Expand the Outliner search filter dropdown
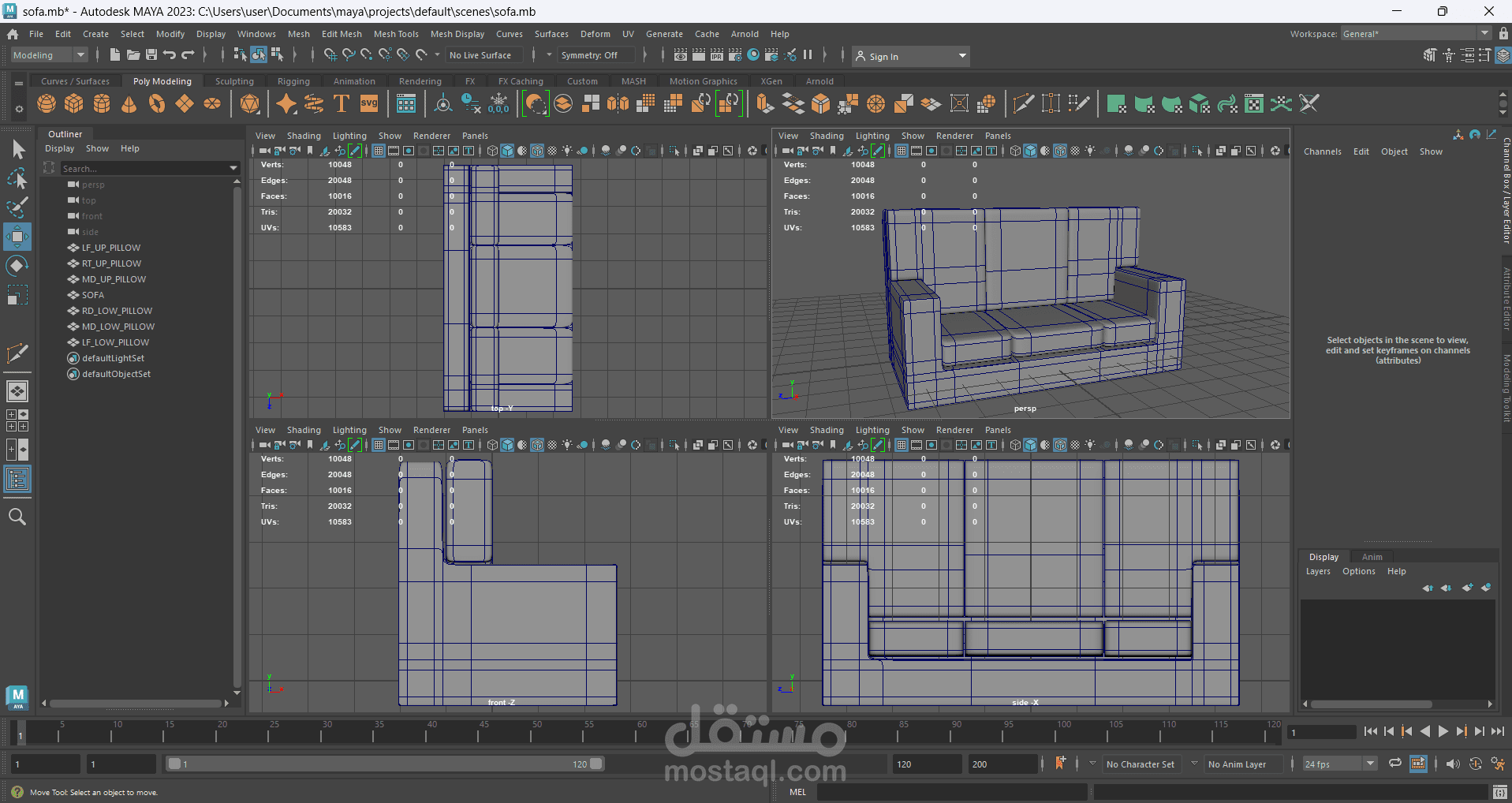Screen dimensions: 1512x803 click(x=233, y=168)
